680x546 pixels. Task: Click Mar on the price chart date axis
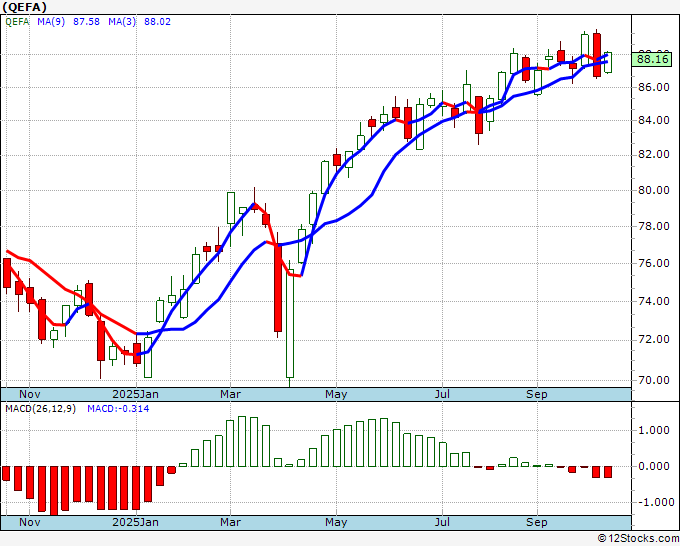coord(230,394)
